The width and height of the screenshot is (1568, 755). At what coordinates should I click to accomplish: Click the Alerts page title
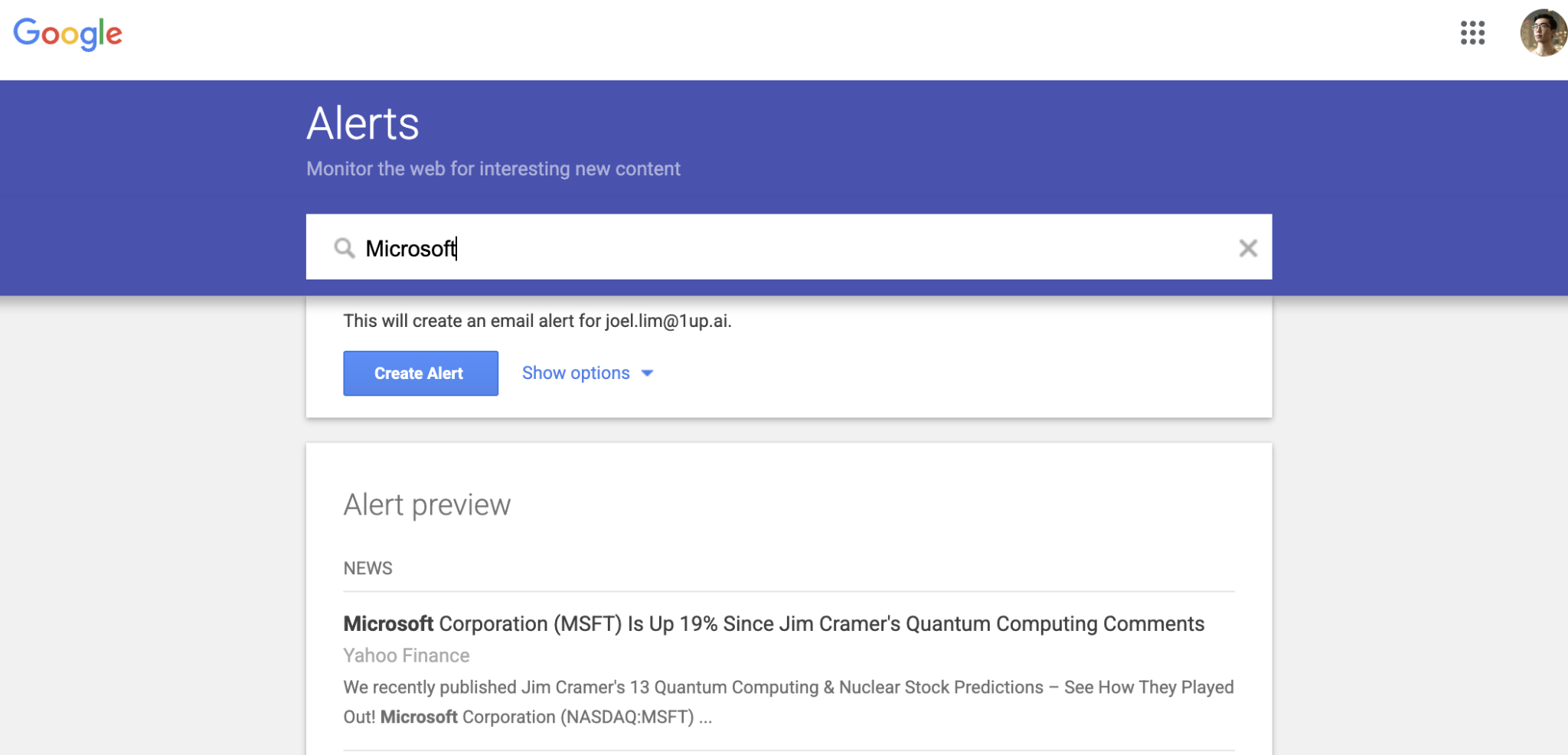(x=363, y=123)
